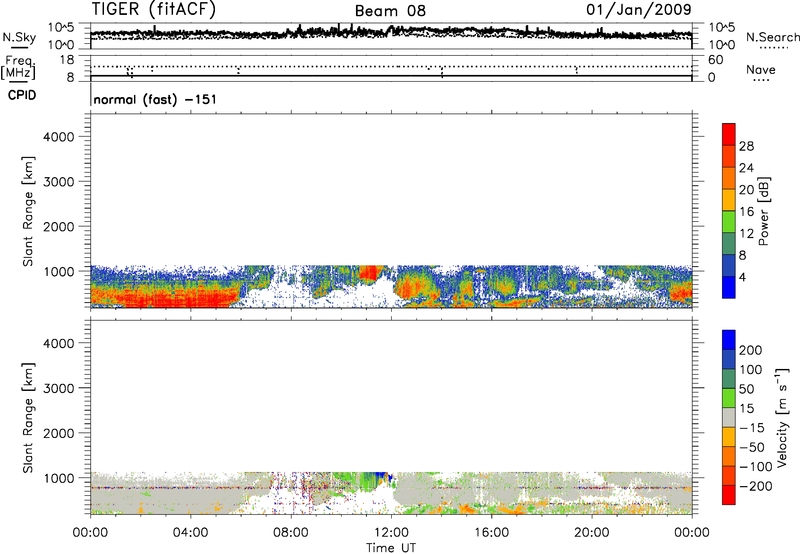Click the 'Freq. [MHz]' axis label
The height and width of the screenshot is (554, 800).
coord(18,67)
